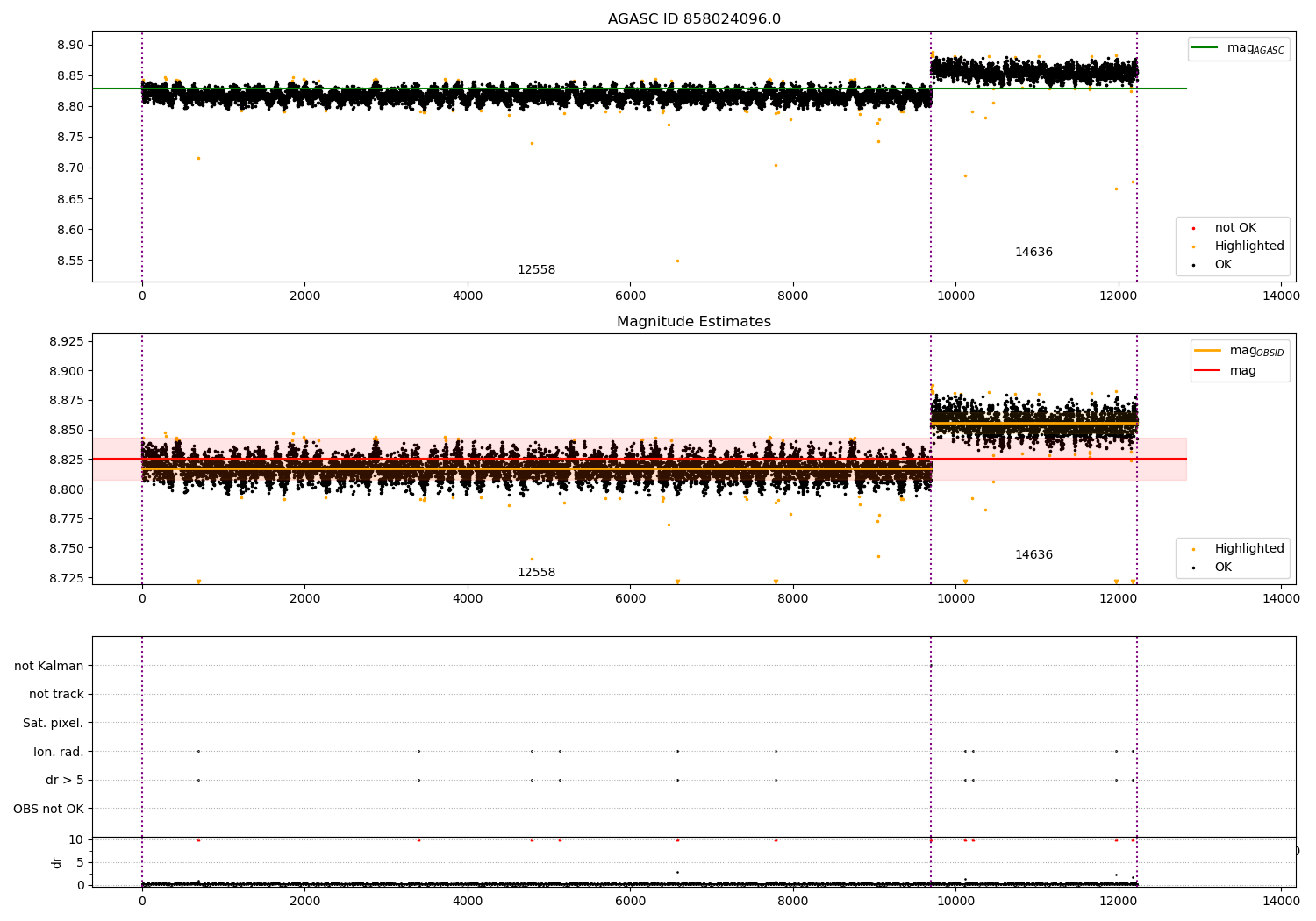Click the Magnitude Estimates subplot title
This screenshot has width=1316, height=921.
694,322
